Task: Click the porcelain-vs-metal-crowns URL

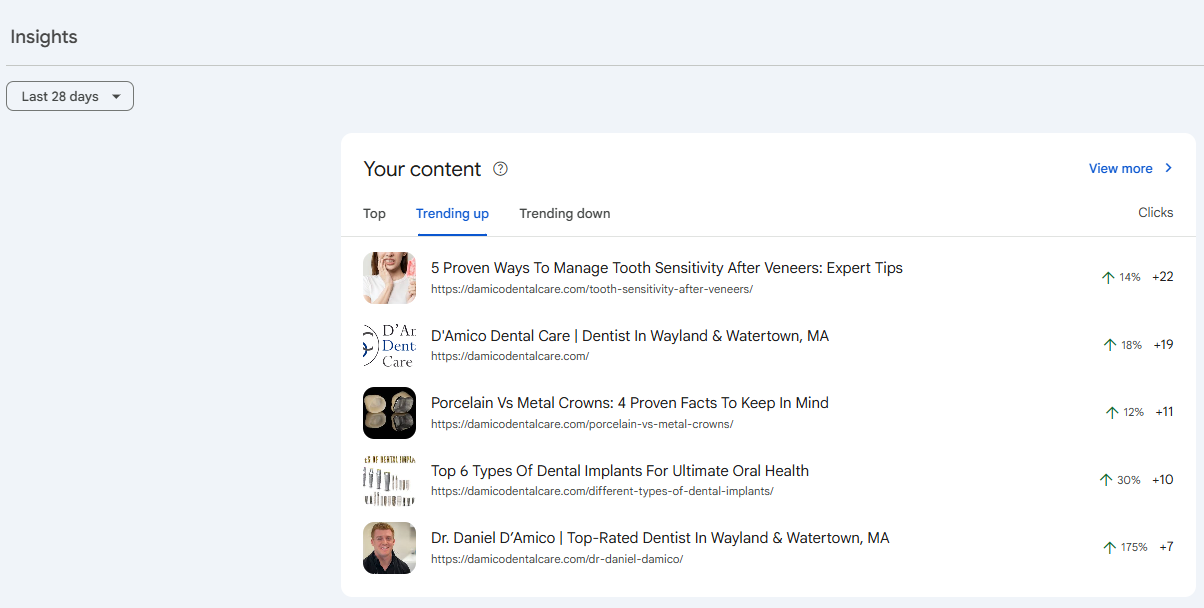Action: click(582, 424)
